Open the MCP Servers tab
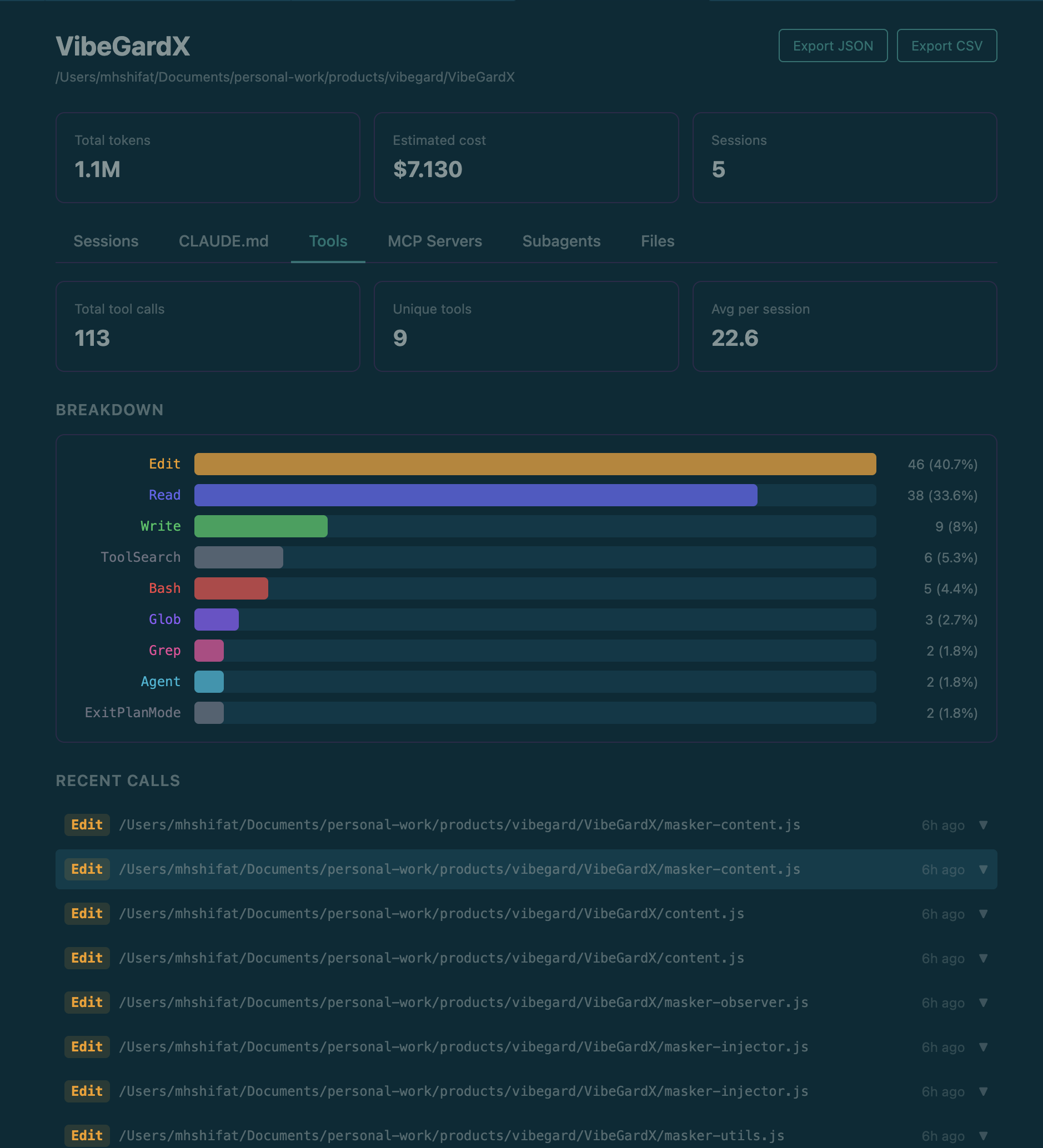 435,241
